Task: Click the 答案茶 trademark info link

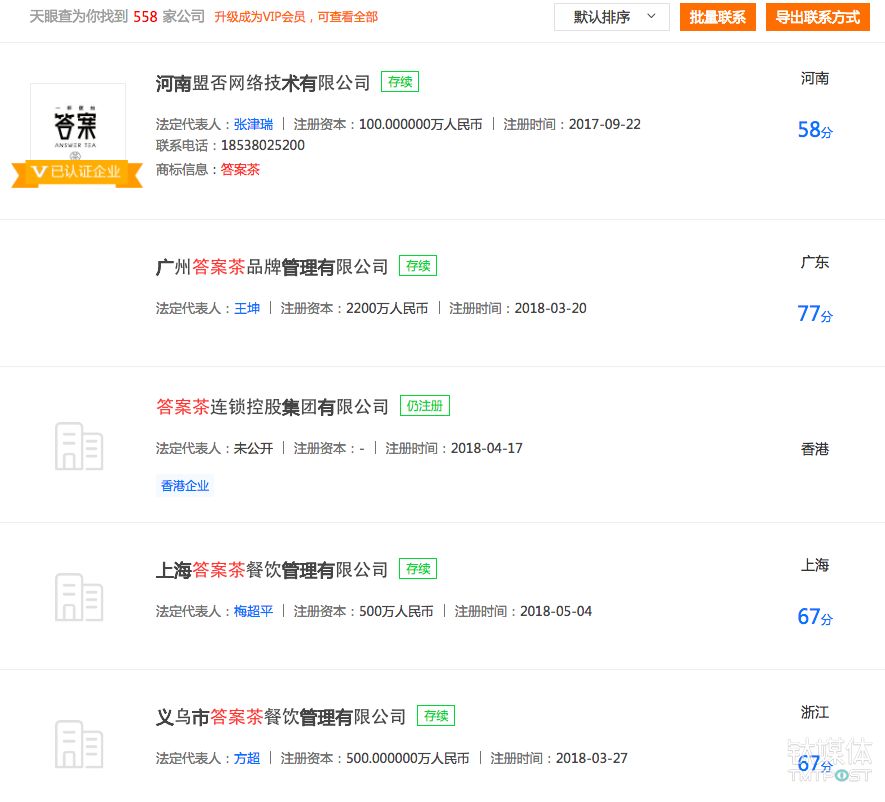Action: click(x=240, y=169)
